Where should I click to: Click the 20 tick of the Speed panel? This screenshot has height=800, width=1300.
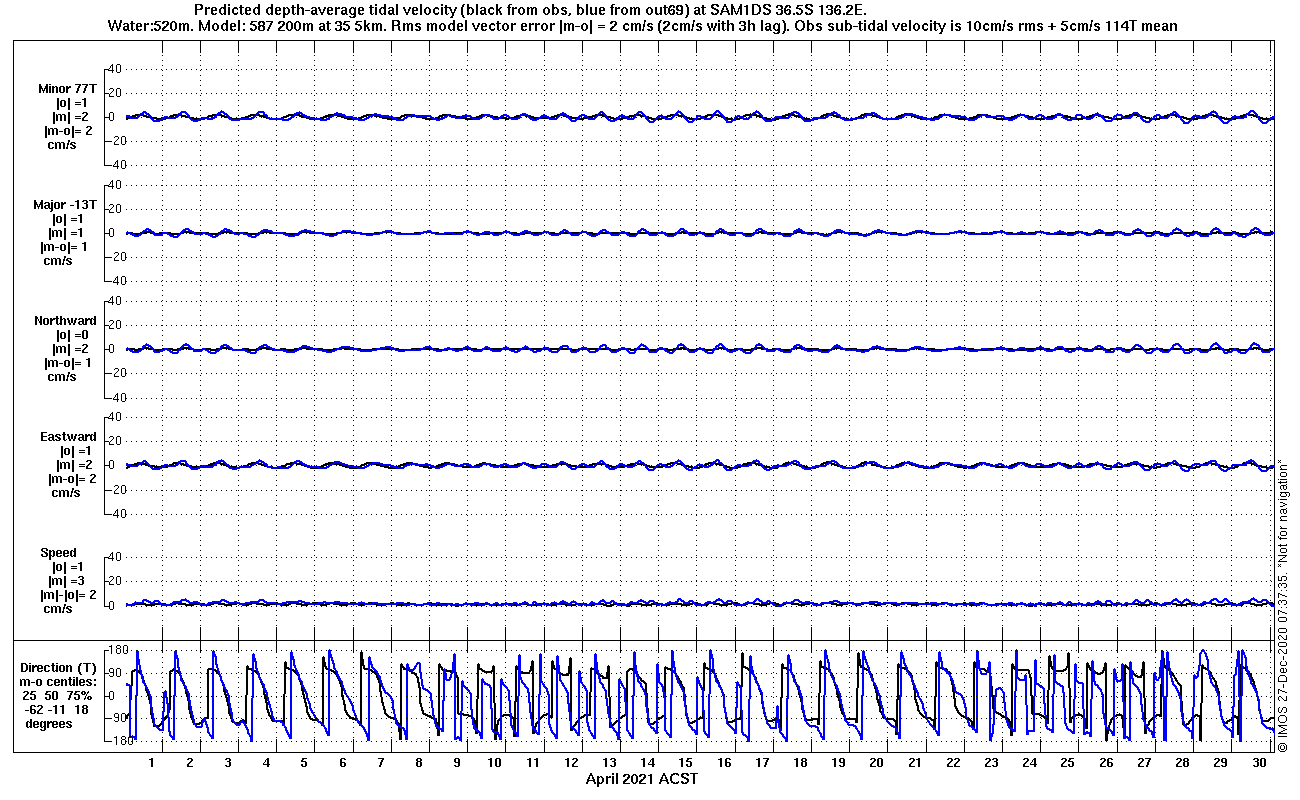[113, 581]
